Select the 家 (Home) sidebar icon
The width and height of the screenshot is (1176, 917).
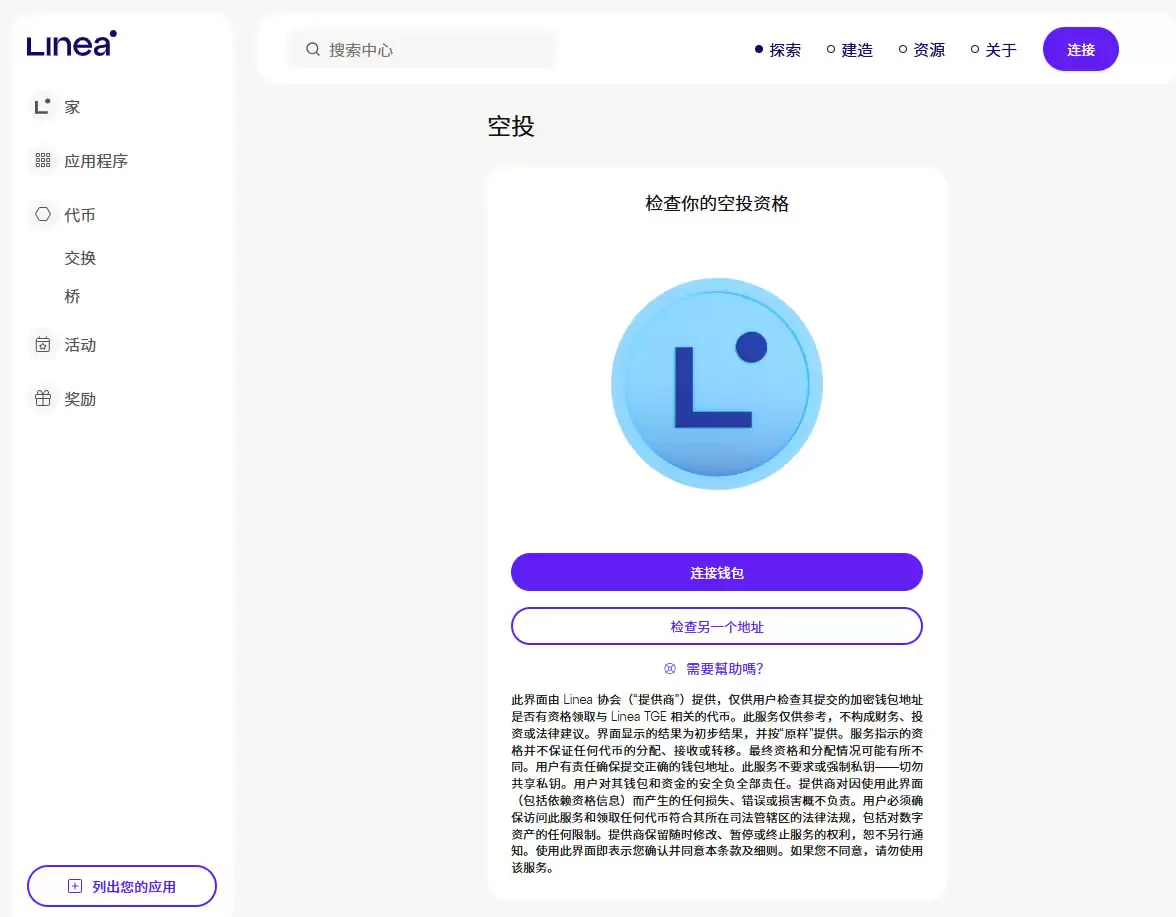coord(42,106)
